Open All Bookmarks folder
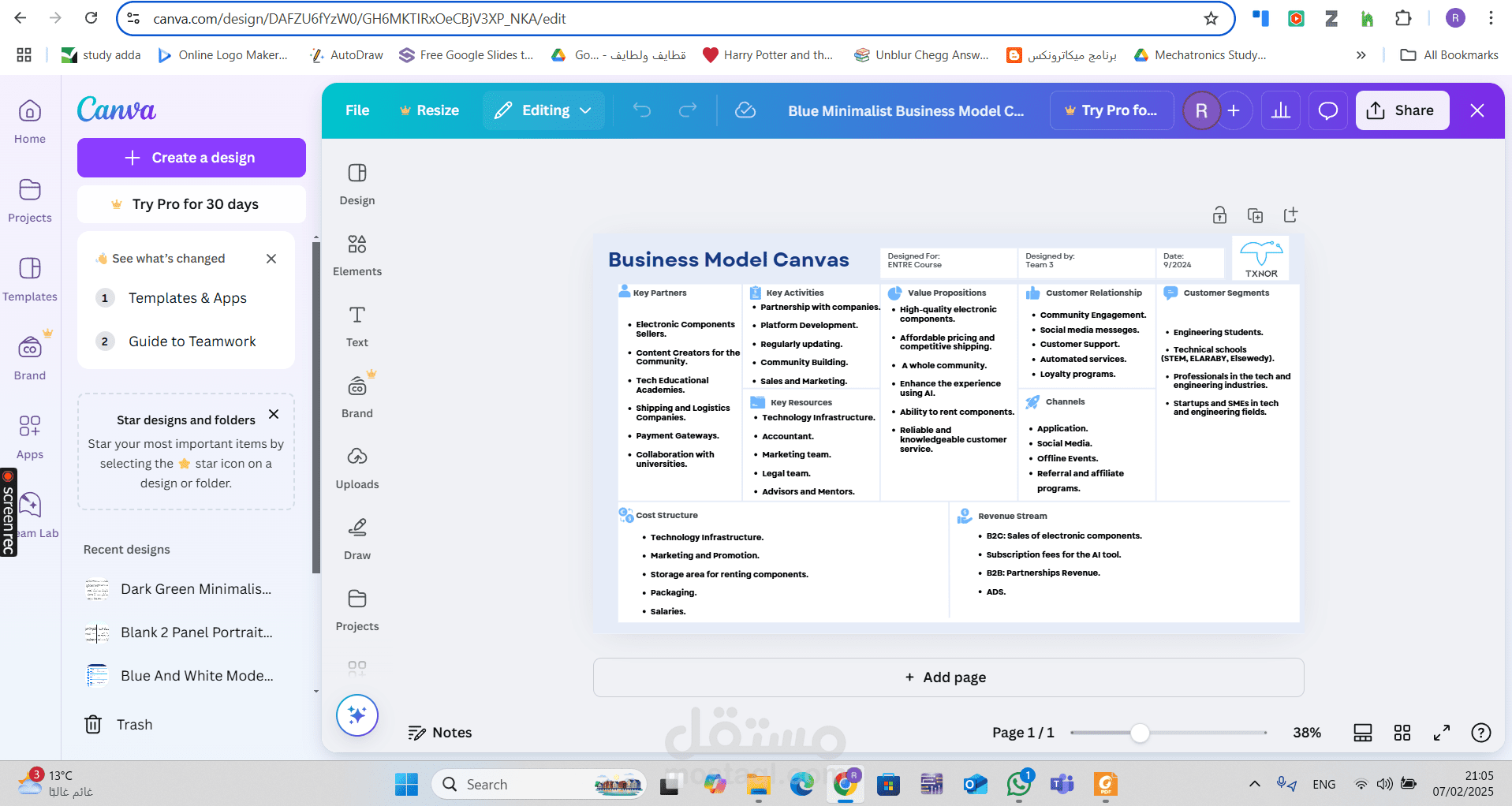Viewport: 1512px width, 806px height. tap(1450, 55)
